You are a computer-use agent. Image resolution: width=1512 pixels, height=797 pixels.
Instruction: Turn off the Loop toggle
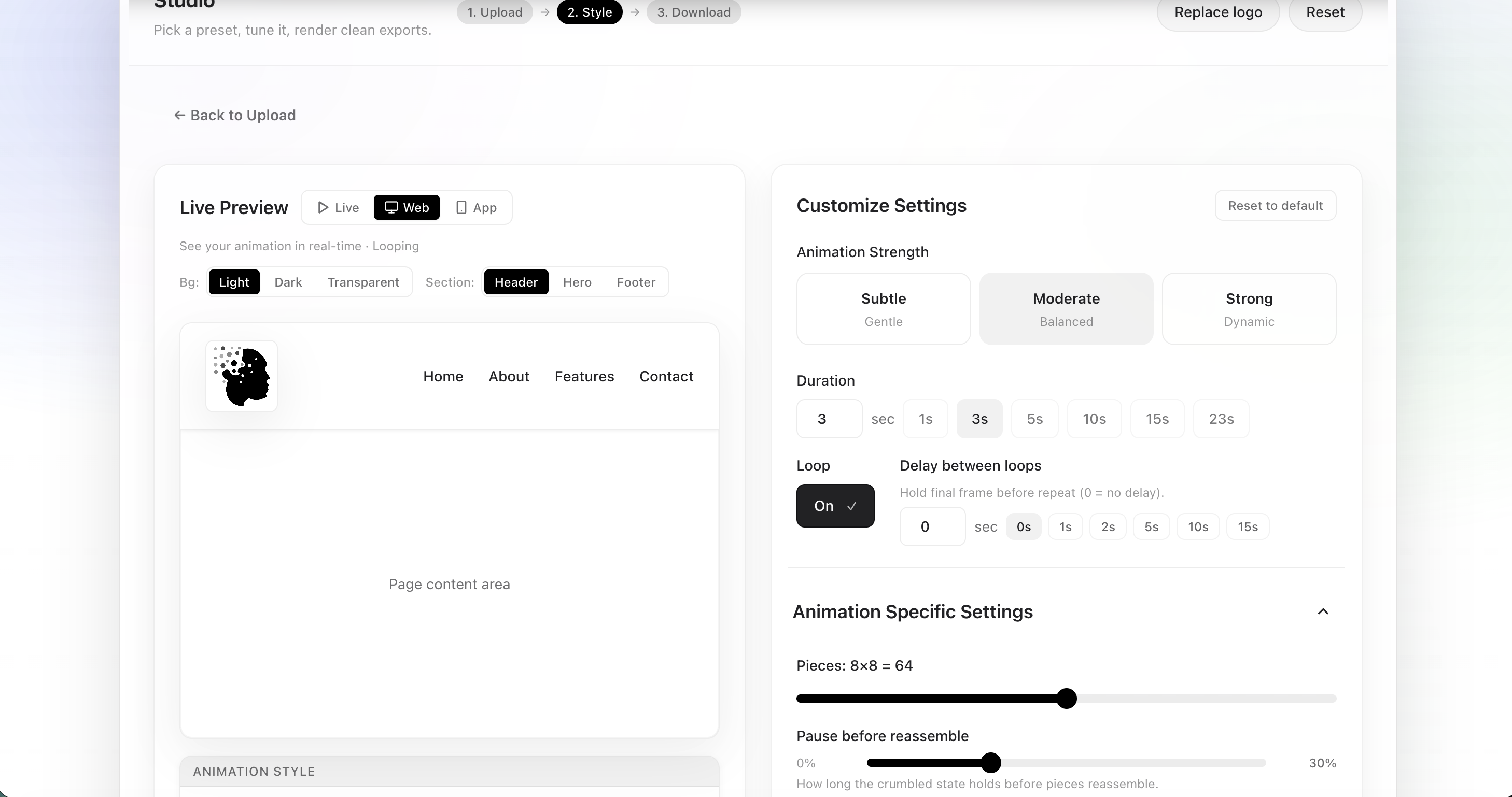pyautogui.click(x=835, y=506)
